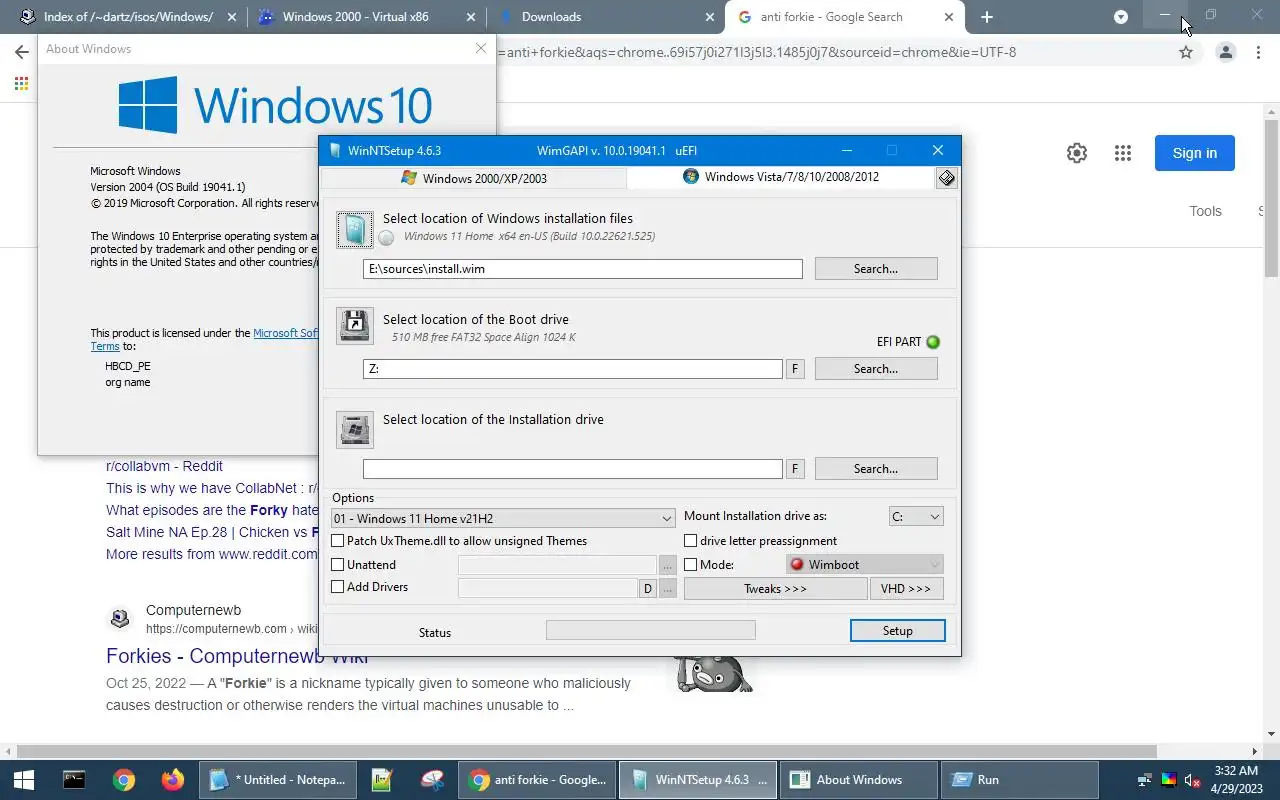Click the muted volume tray icon

(1192, 780)
